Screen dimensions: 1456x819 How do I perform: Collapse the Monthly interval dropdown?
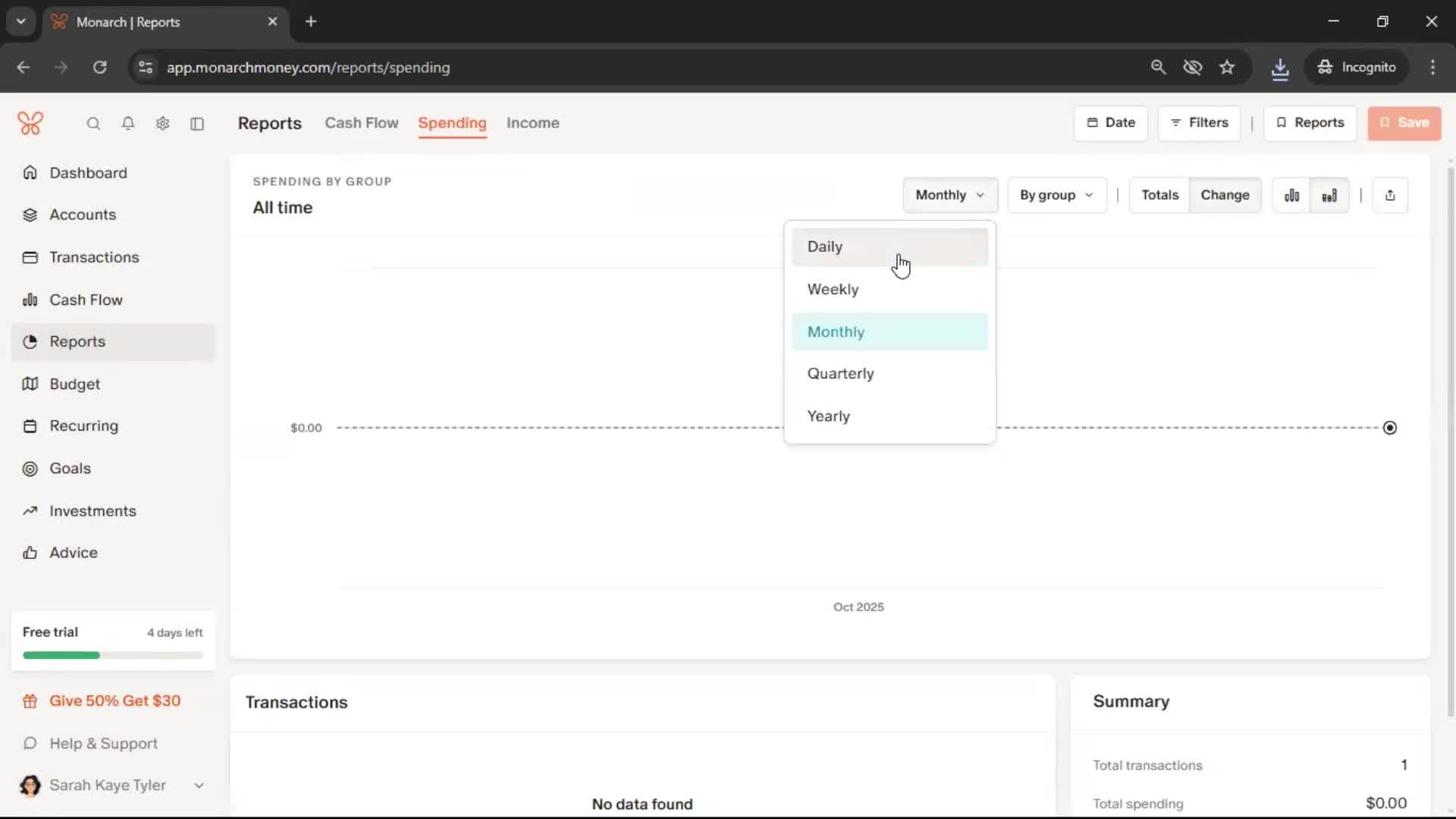(949, 196)
